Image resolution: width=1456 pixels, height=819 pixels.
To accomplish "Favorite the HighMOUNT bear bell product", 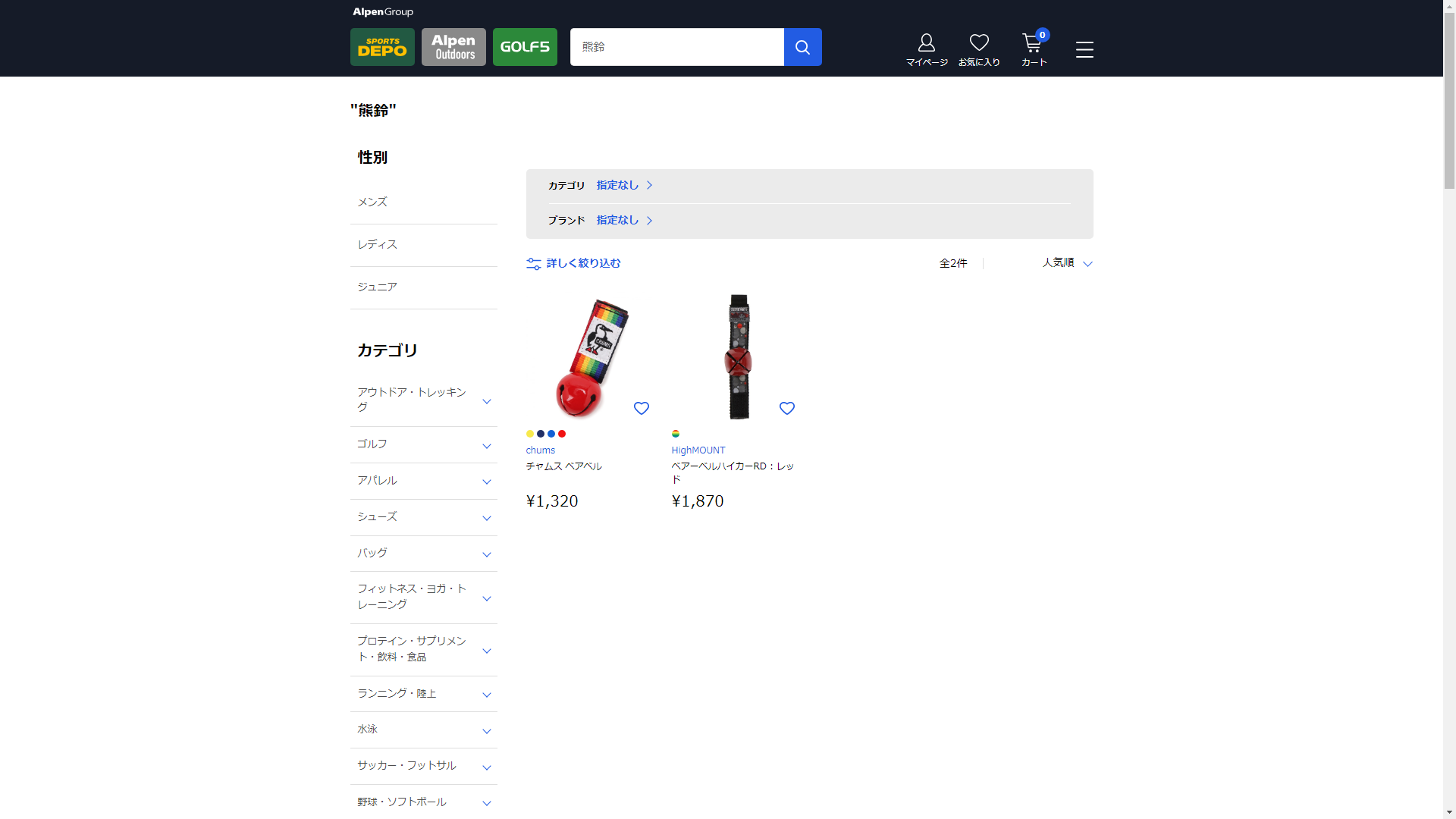I will (x=787, y=409).
